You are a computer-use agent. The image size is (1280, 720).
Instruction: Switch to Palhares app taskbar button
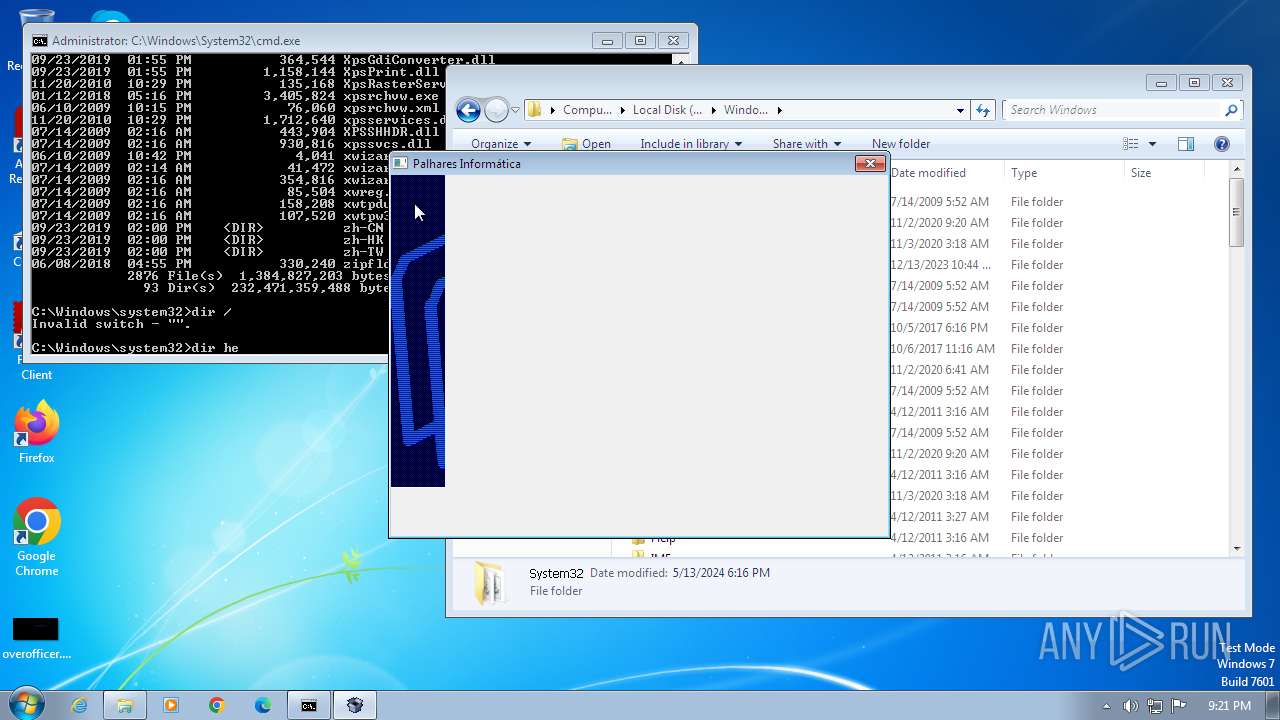pyautogui.click(x=355, y=705)
